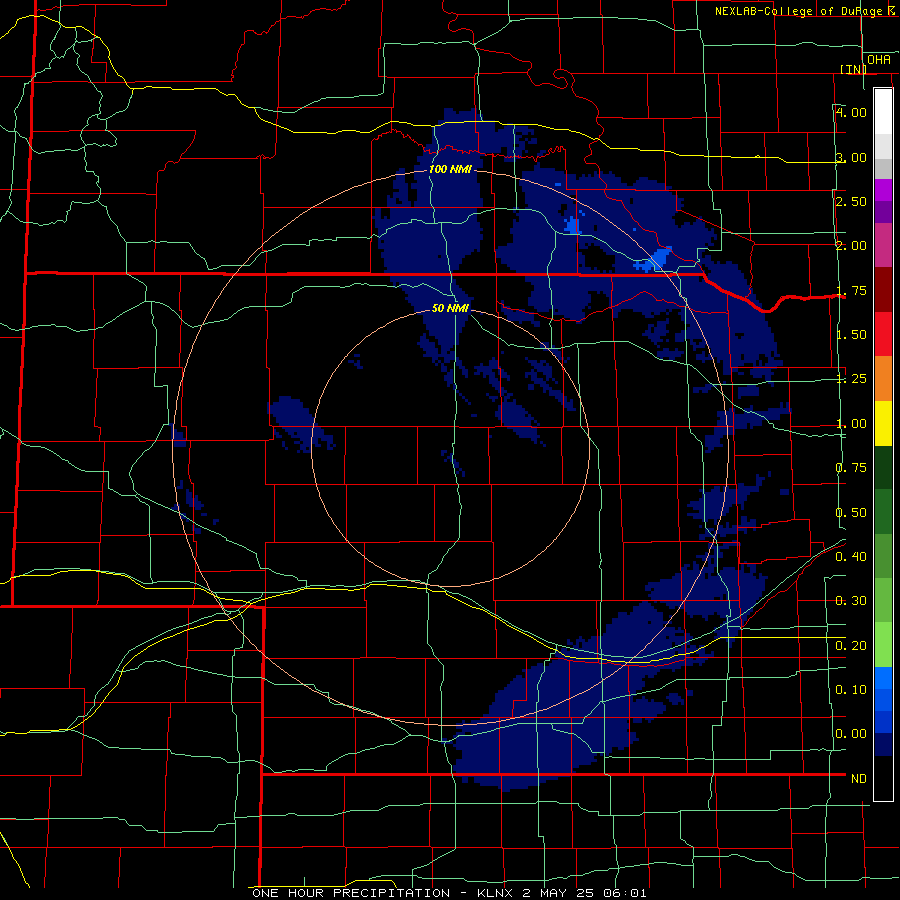Click the 2.50 legend value

click(851, 201)
